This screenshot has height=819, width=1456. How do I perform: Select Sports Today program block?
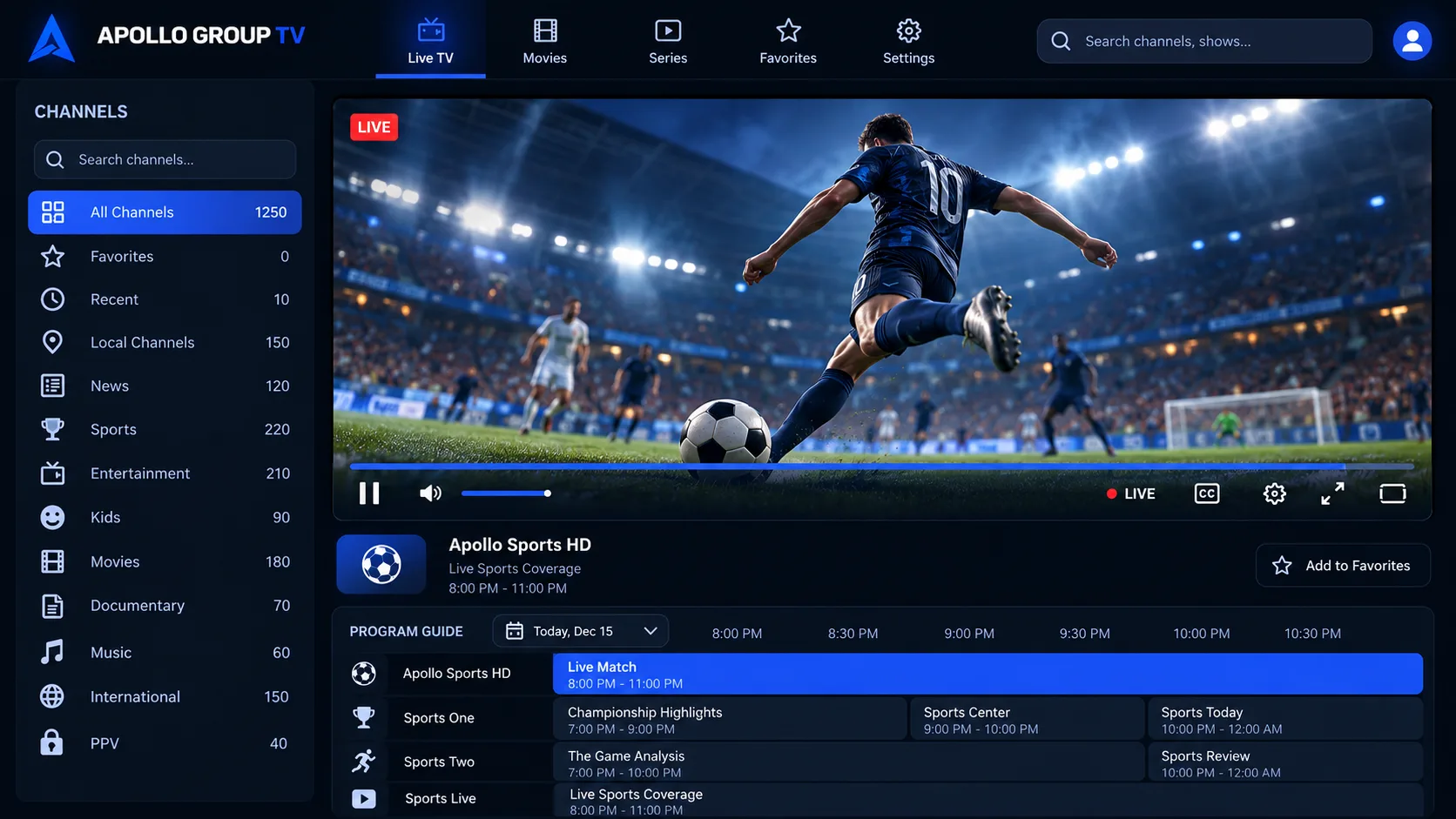1285,720
